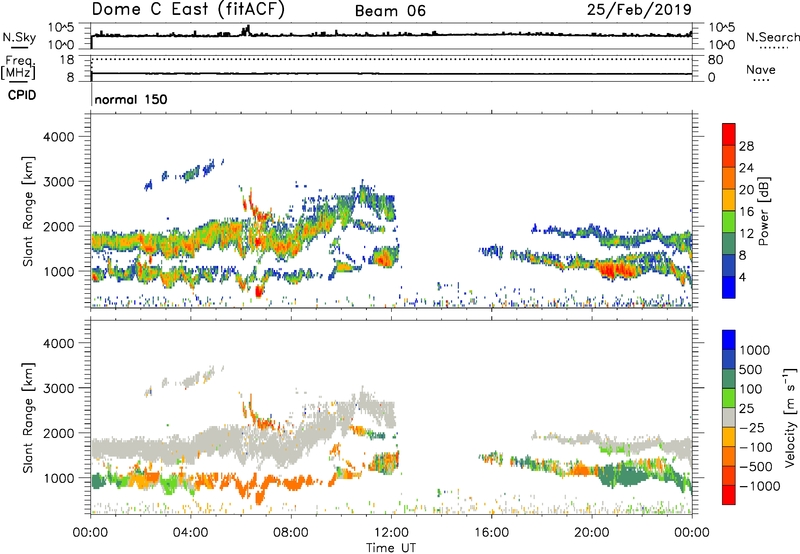The height and width of the screenshot is (554, 800).
Task: Click the "16" label on Power color bar
Action: click(x=746, y=212)
